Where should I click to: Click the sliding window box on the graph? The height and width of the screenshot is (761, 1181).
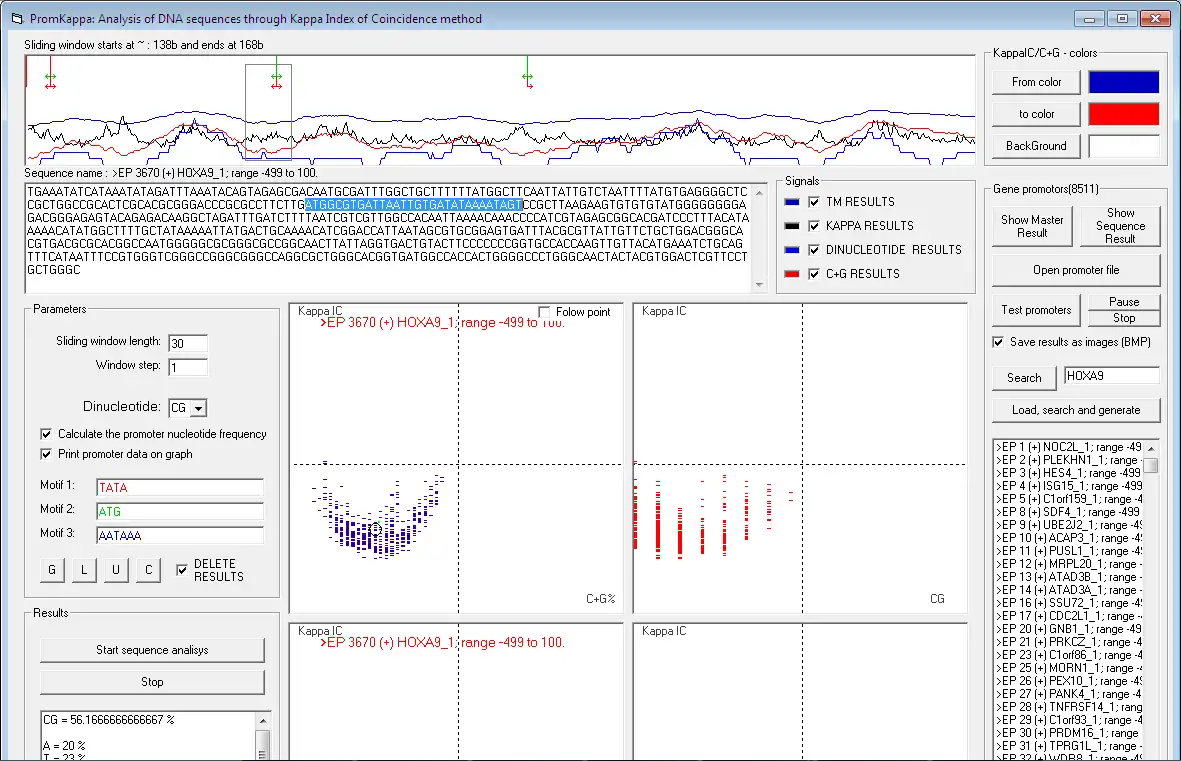(x=269, y=112)
